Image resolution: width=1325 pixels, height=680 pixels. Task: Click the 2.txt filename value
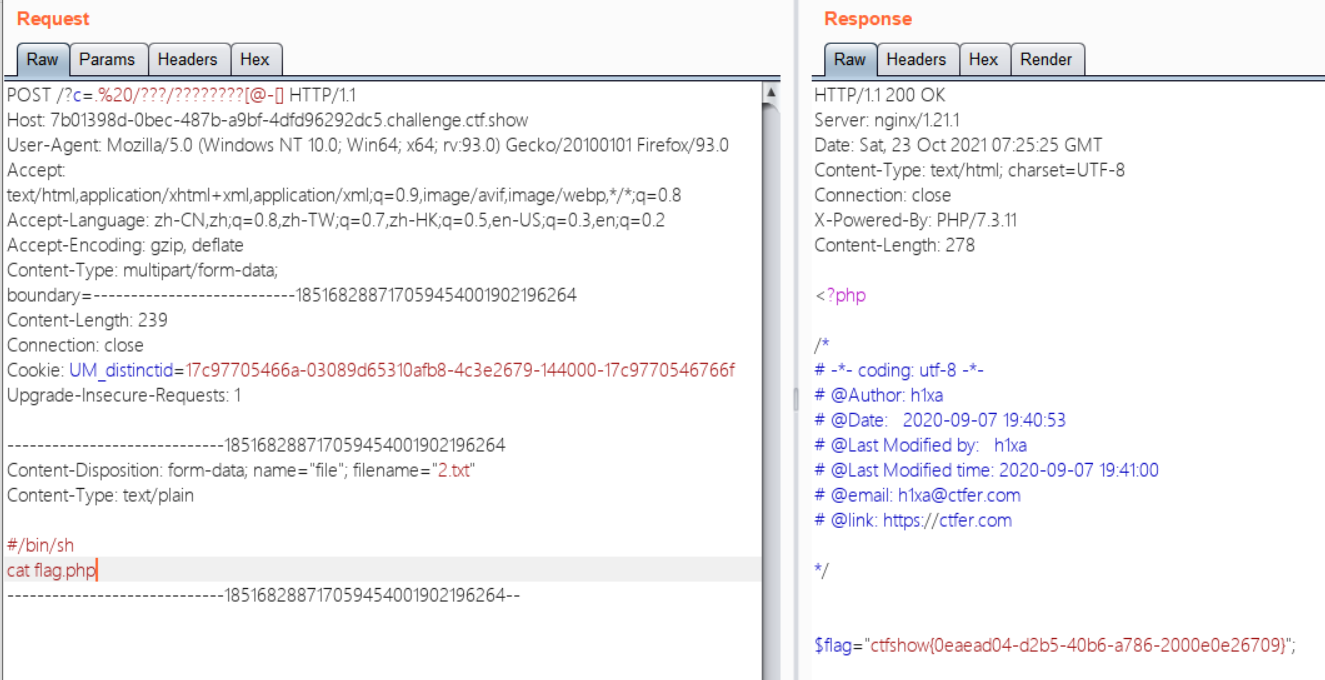click(x=453, y=470)
